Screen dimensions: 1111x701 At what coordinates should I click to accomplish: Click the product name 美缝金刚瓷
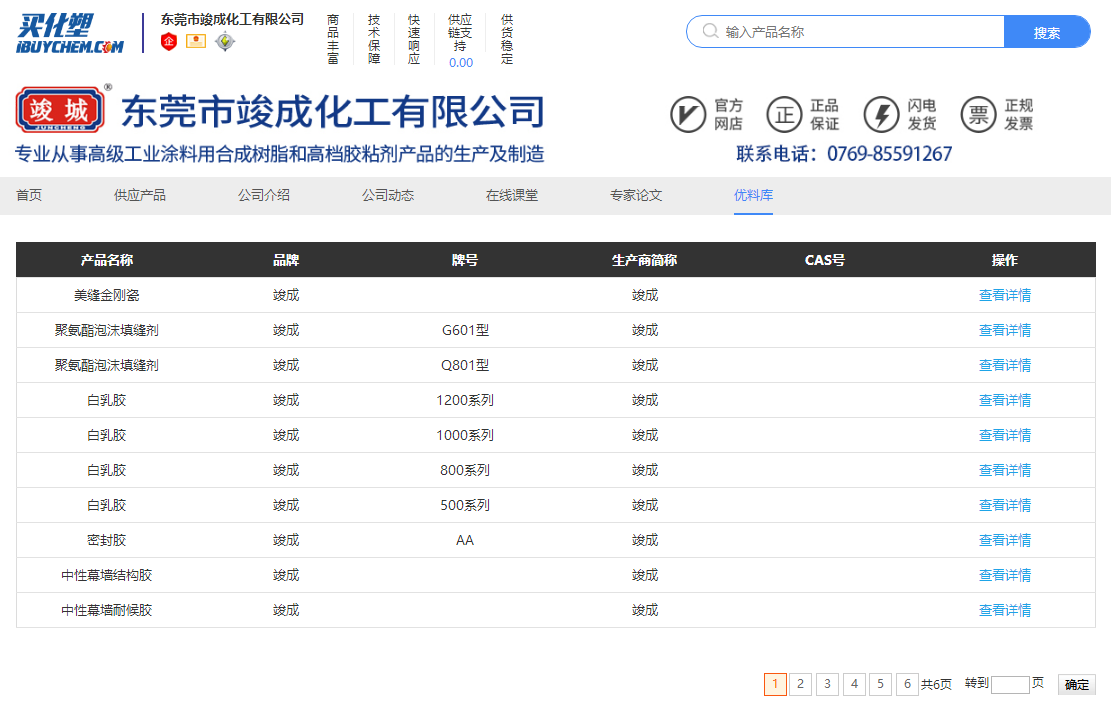click(x=107, y=295)
